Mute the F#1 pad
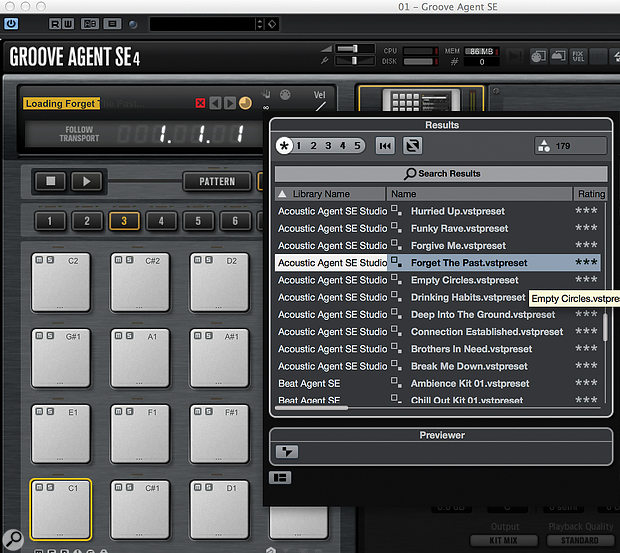This screenshot has height=553, width=620. (198, 411)
